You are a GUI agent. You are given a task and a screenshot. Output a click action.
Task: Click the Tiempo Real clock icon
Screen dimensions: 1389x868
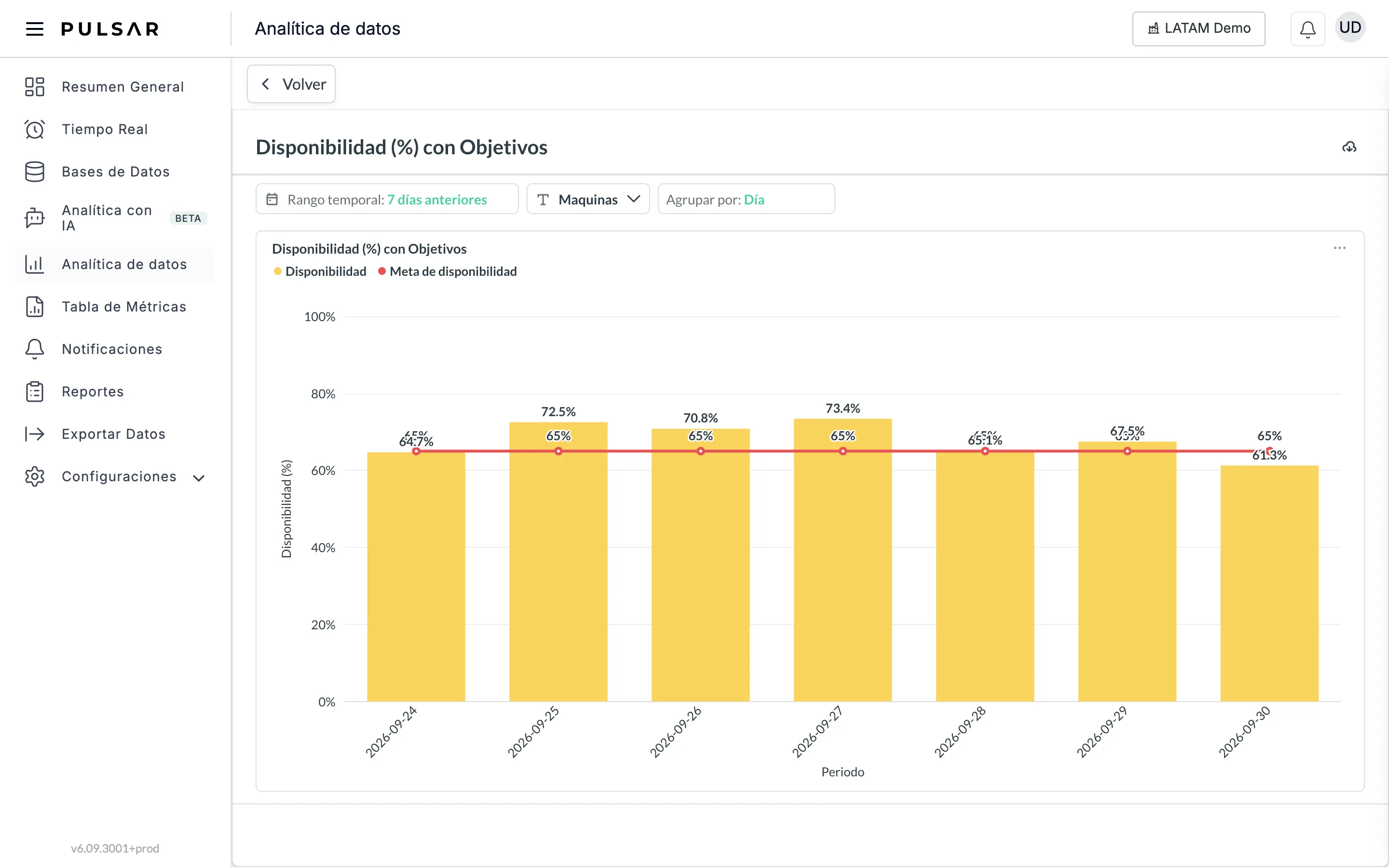34,129
